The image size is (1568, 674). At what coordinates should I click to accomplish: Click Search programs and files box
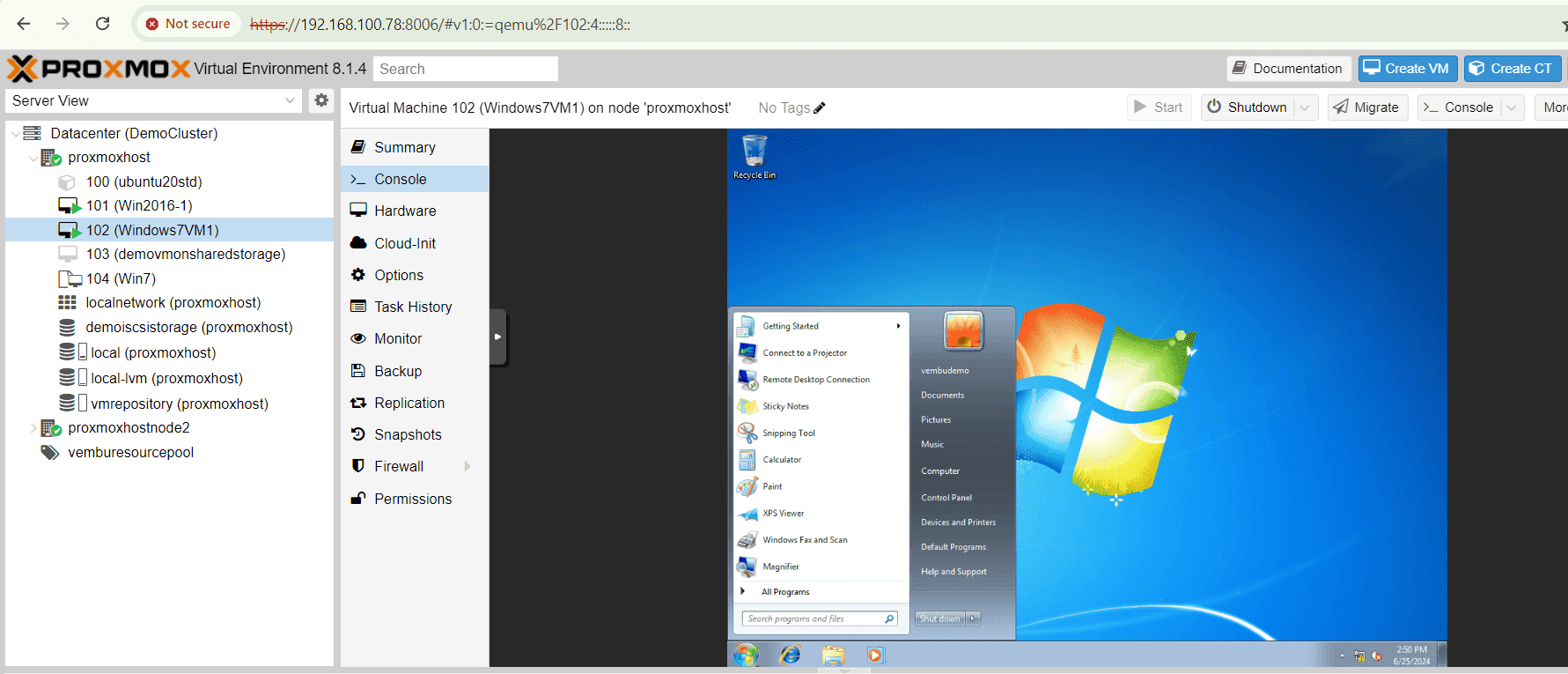(x=820, y=618)
